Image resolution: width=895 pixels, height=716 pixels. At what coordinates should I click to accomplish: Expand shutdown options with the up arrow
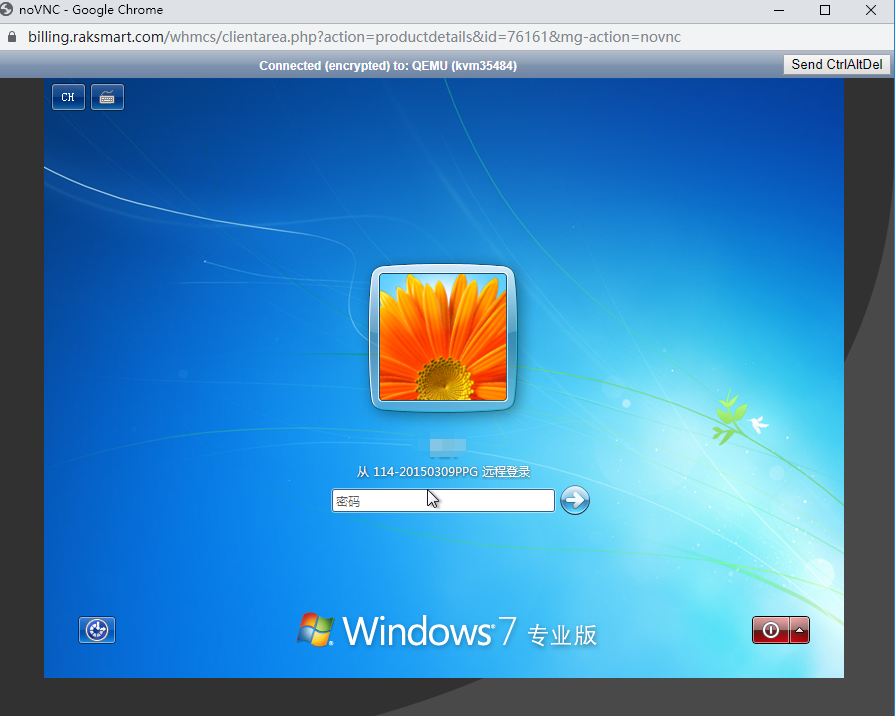click(x=800, y=630)
